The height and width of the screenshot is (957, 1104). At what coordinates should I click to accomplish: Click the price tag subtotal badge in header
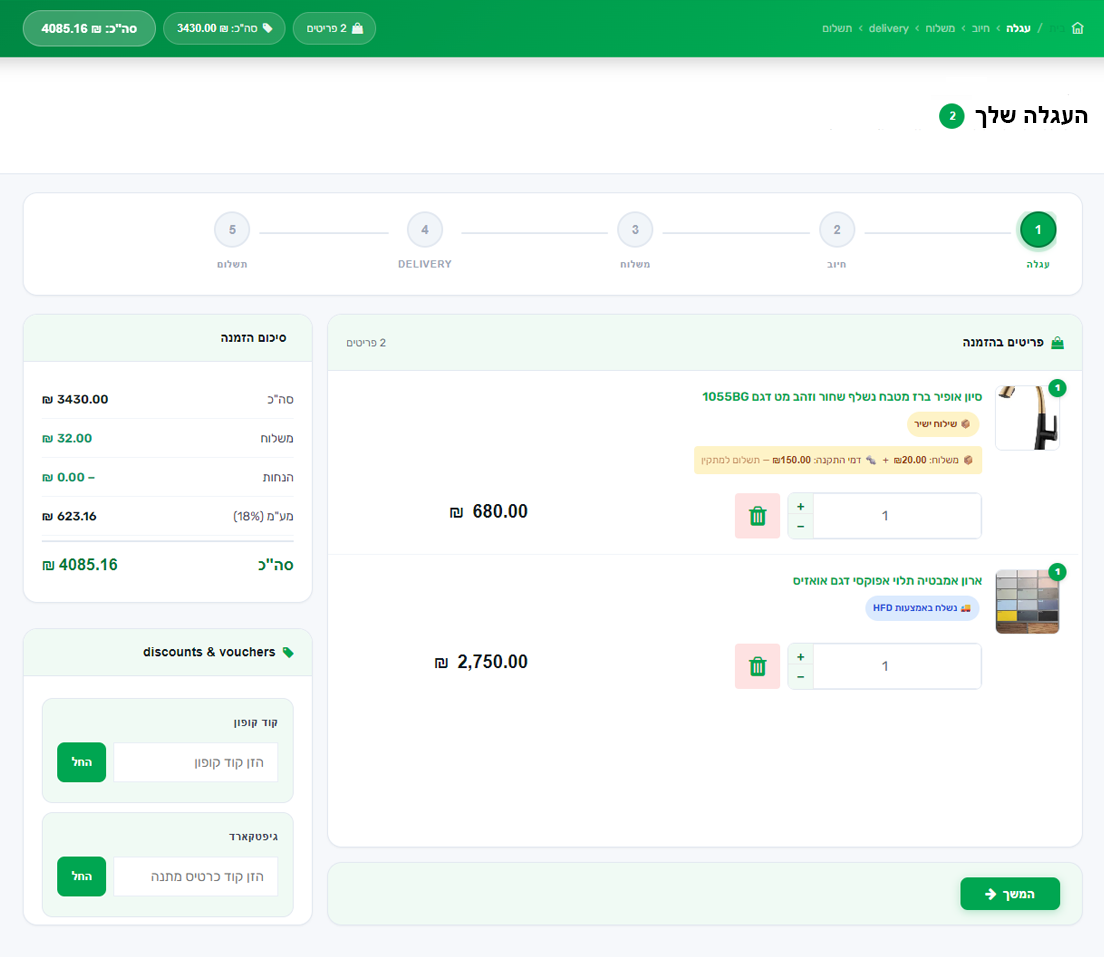[224, 28]
